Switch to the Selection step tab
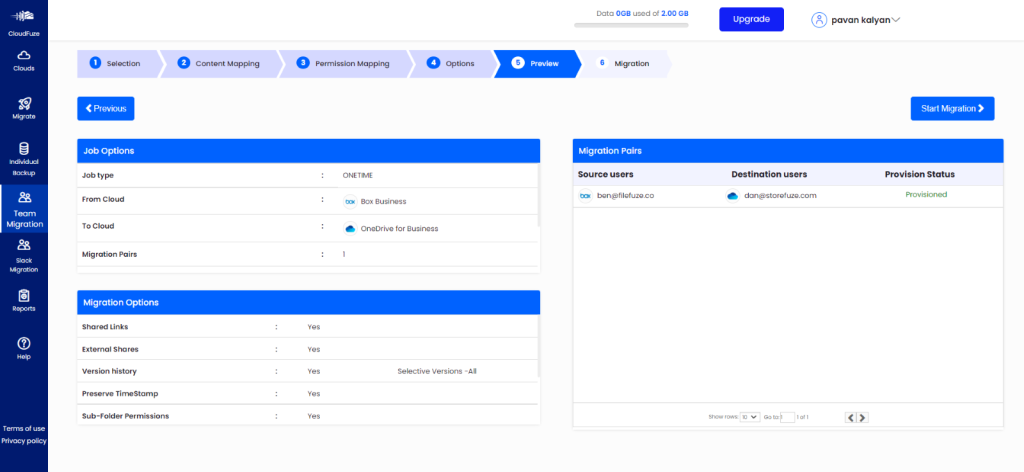The height and width of the screenshot is (472, 1024). tap(116, 63)
